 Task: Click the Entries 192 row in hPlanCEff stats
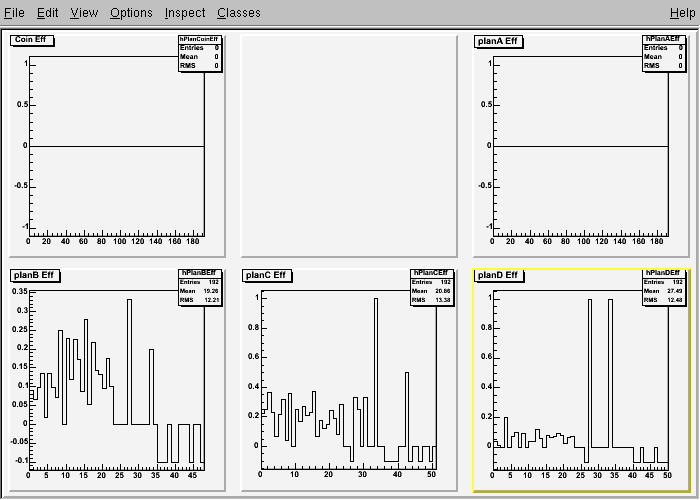432,282
